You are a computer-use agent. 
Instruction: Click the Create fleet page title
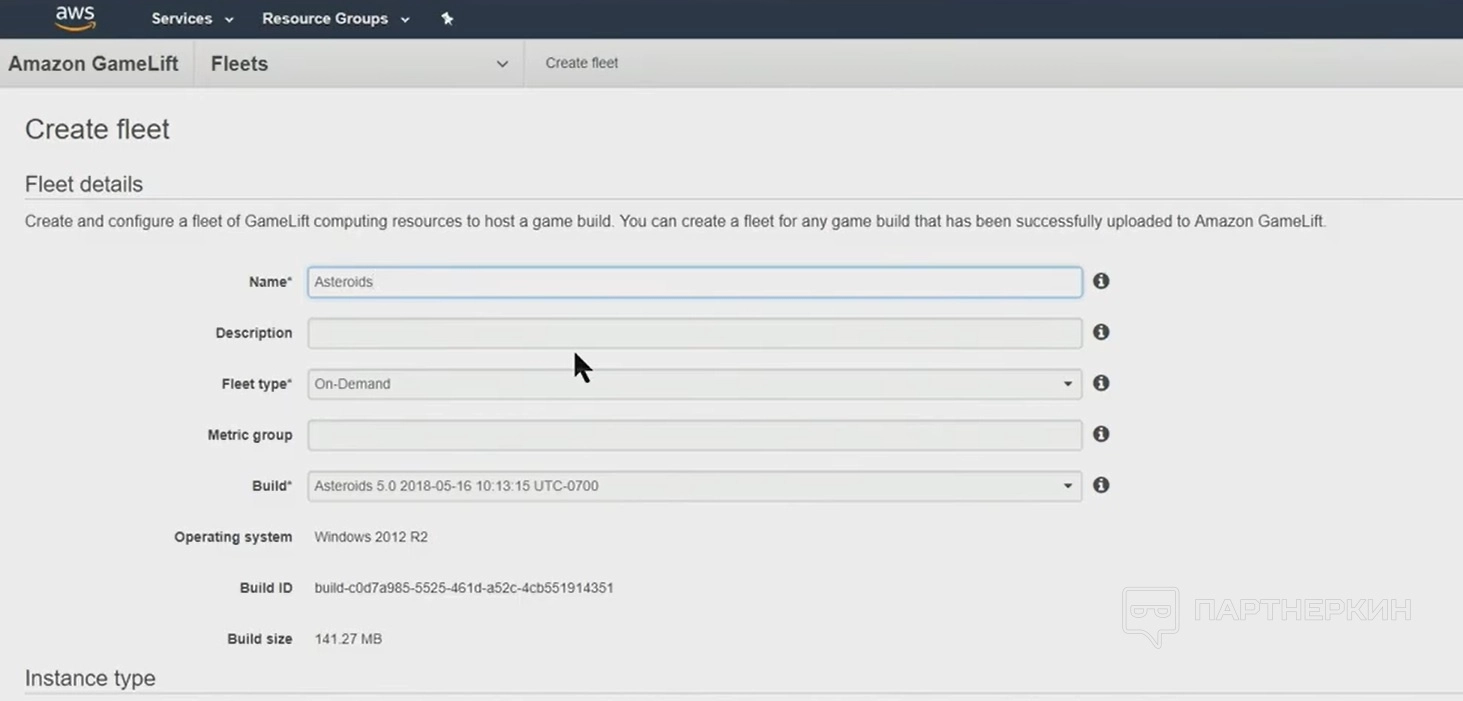(97, 129)
